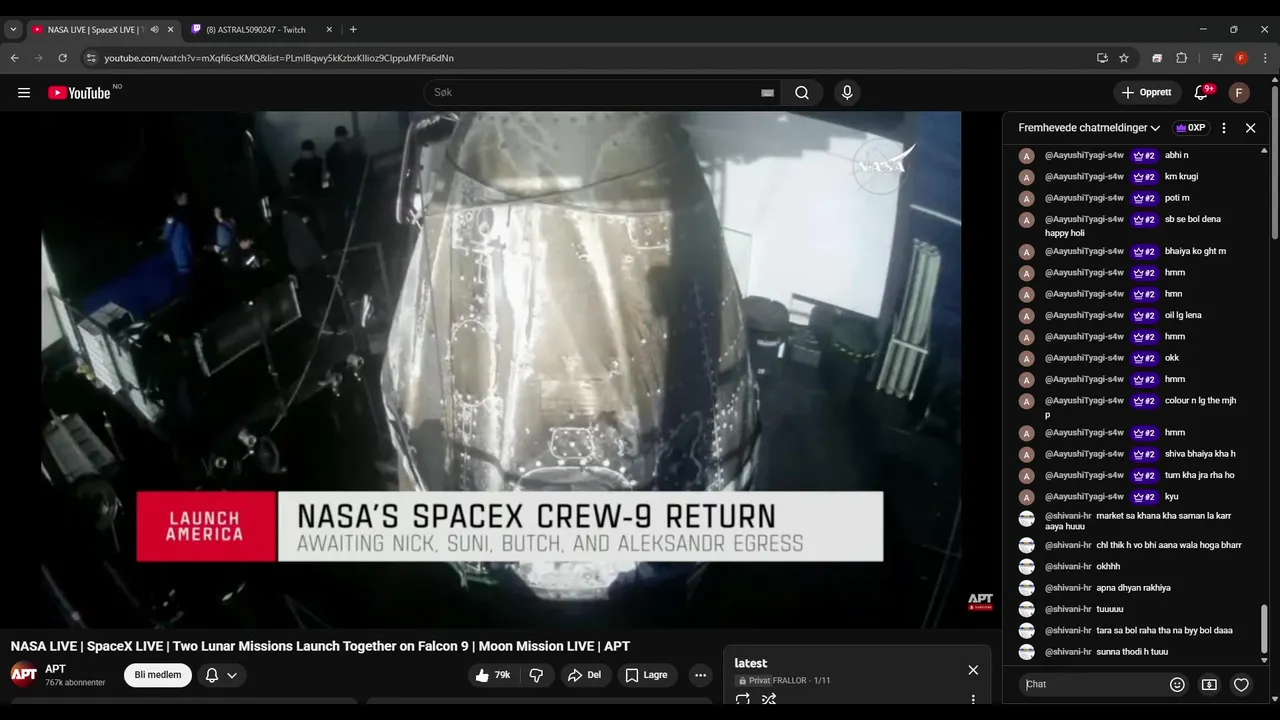
Task: Mute tab via speaker icon on NASA LIVE tab
Action: point(154,30)
